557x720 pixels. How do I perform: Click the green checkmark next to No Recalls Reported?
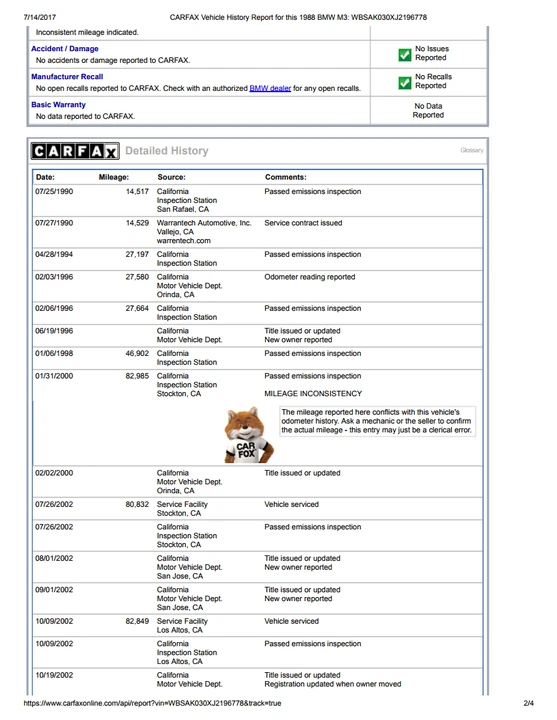coord(405,83)
